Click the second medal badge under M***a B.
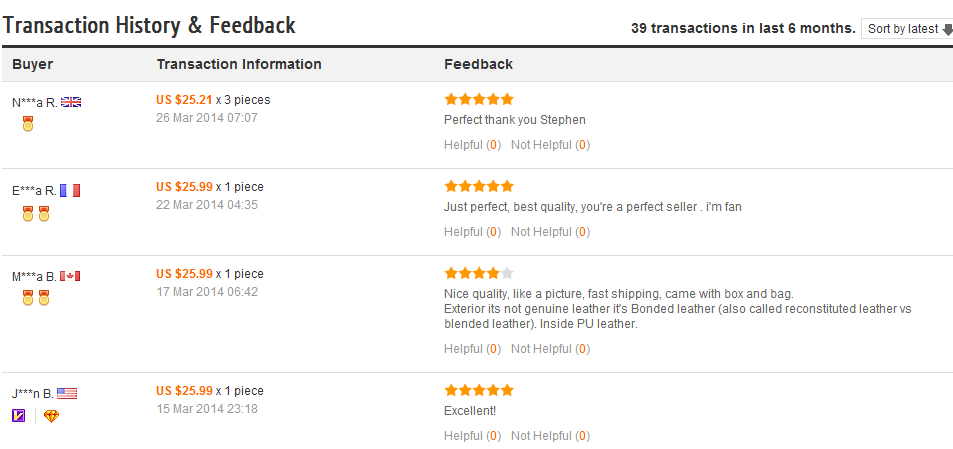 coord(43,298)
